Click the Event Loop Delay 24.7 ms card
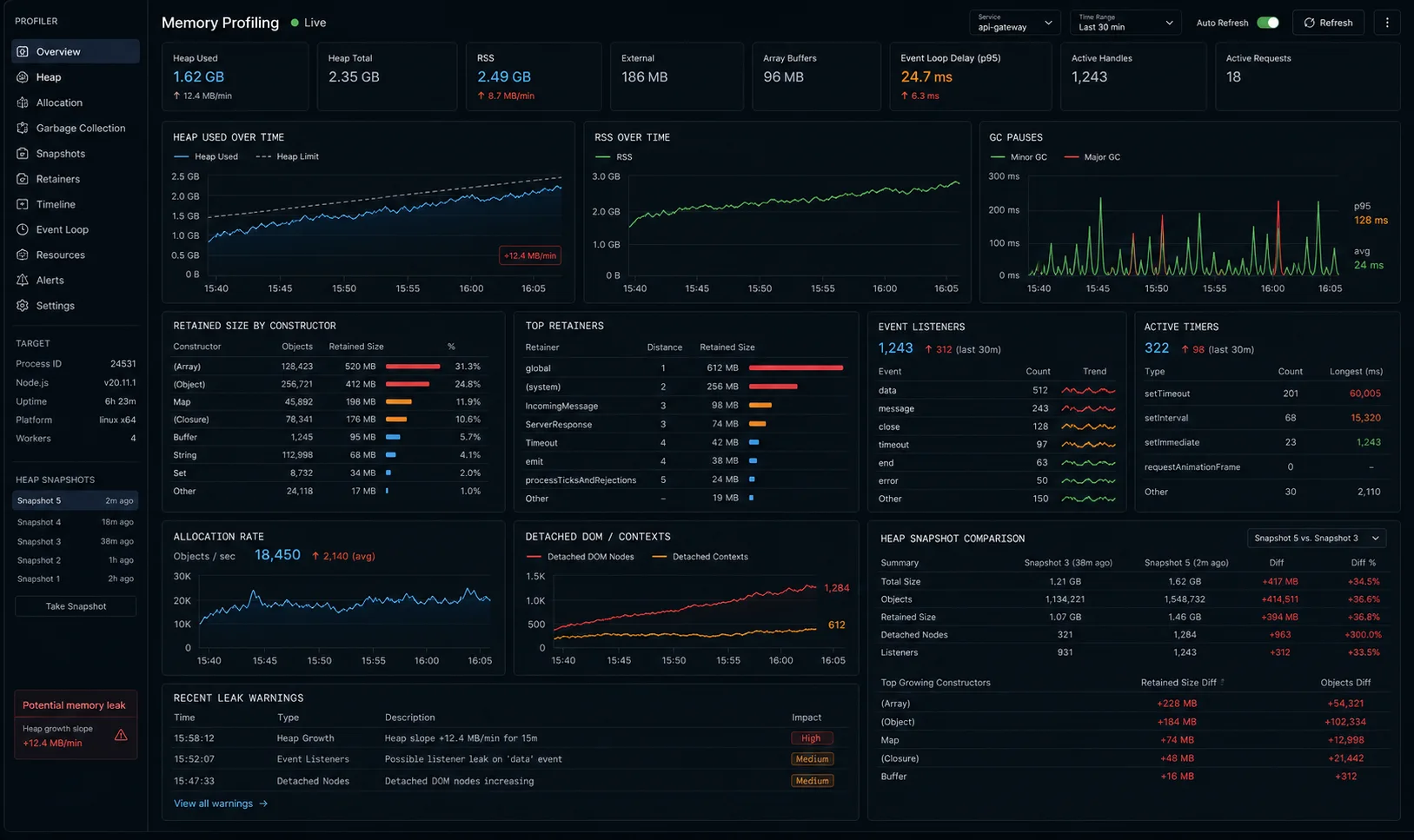This screenshot has width=1414, height=840. [x=970, y=76]
